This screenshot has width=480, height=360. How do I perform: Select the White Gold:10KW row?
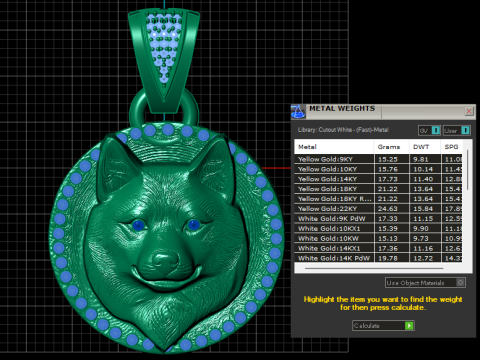tap(378, 238)
